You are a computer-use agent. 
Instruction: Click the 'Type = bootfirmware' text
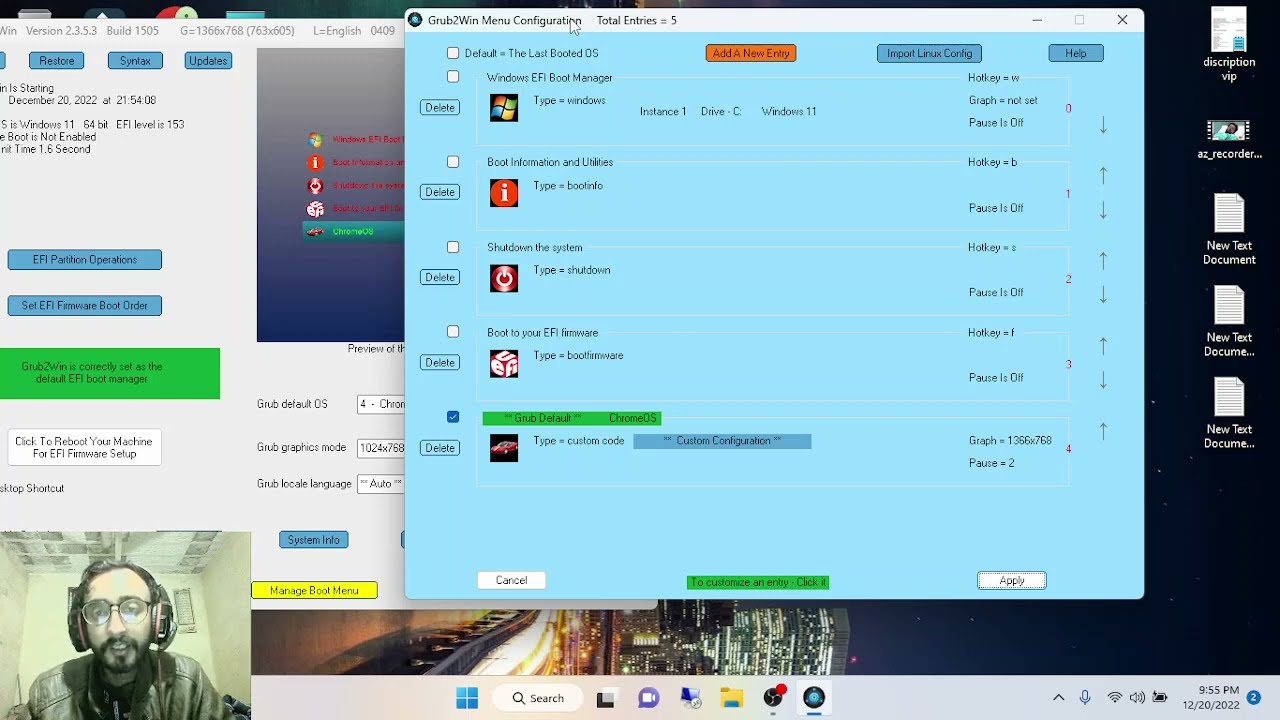[578, 356]
